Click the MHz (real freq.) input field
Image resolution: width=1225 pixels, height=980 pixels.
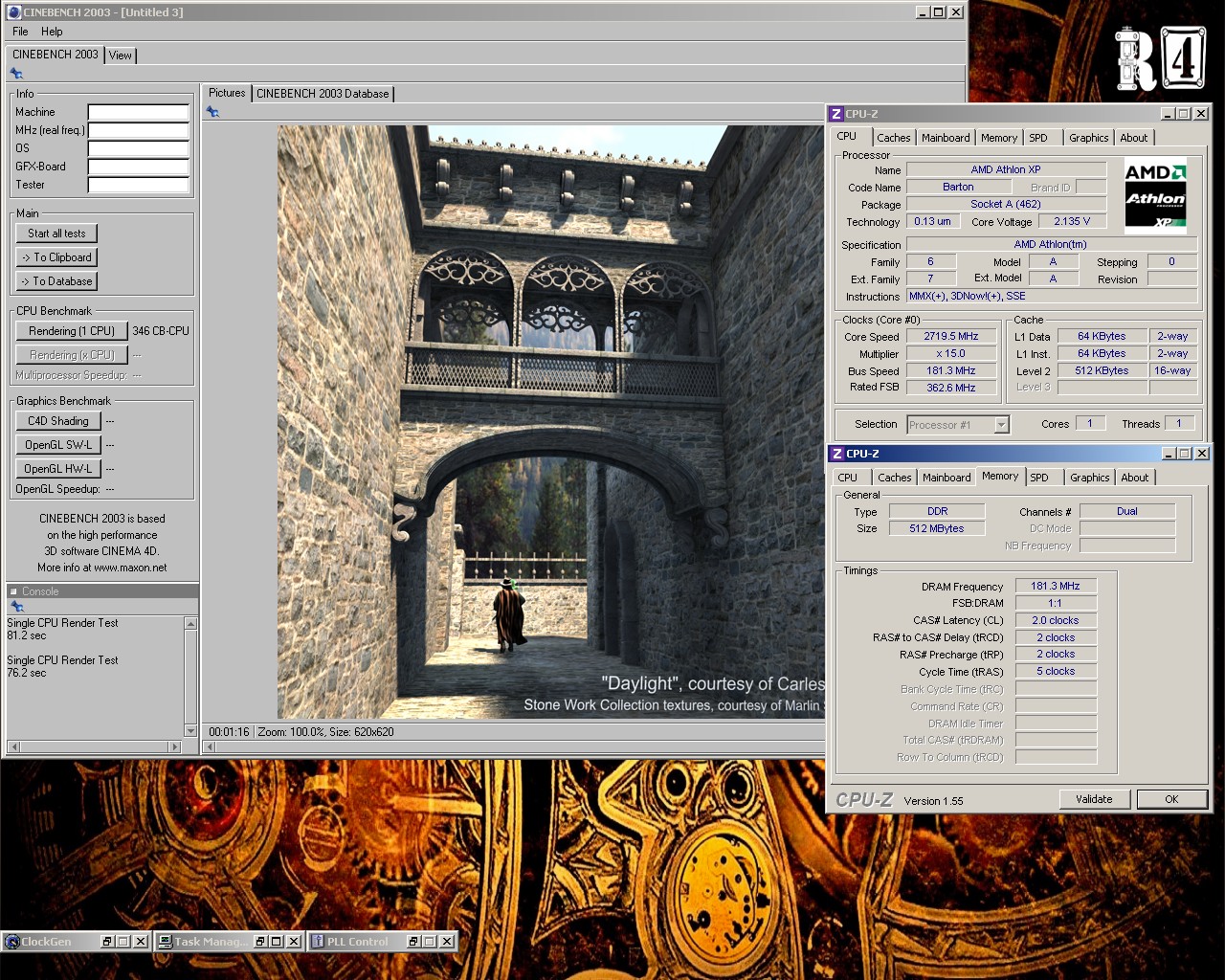pyautogui.click(x=139, y=130)
